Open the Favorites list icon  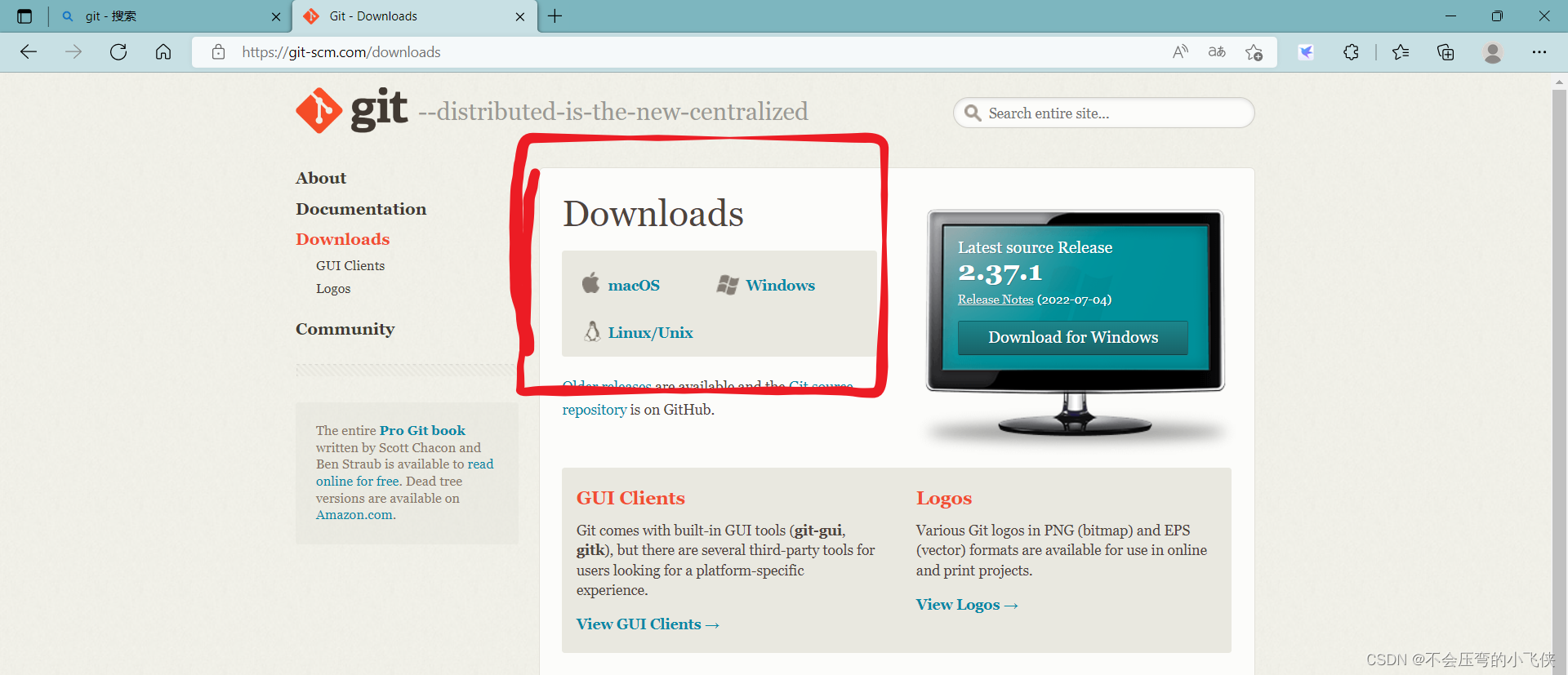(1401, 52)
